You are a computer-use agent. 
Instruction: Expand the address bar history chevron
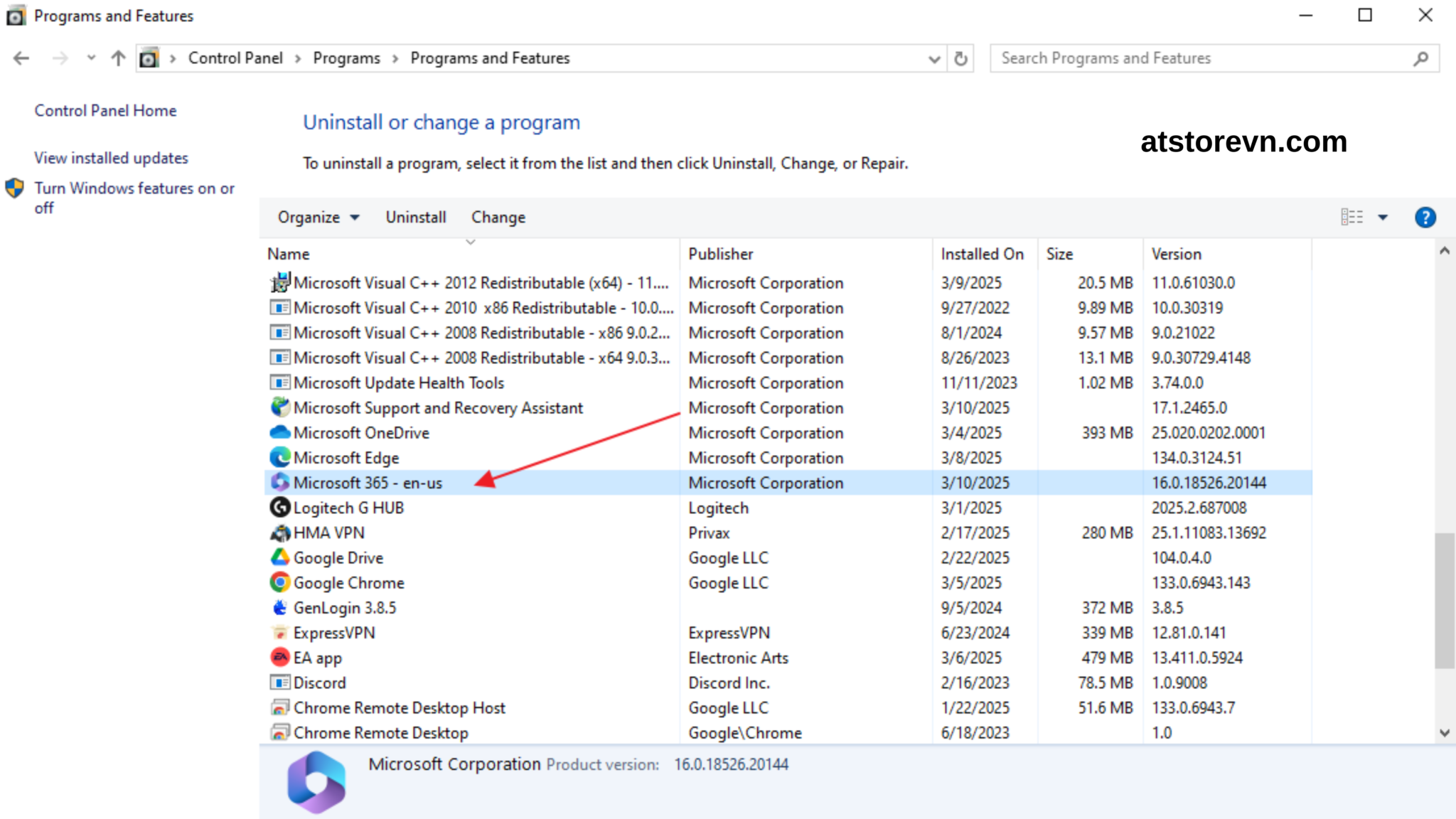[x=933, y=58]
